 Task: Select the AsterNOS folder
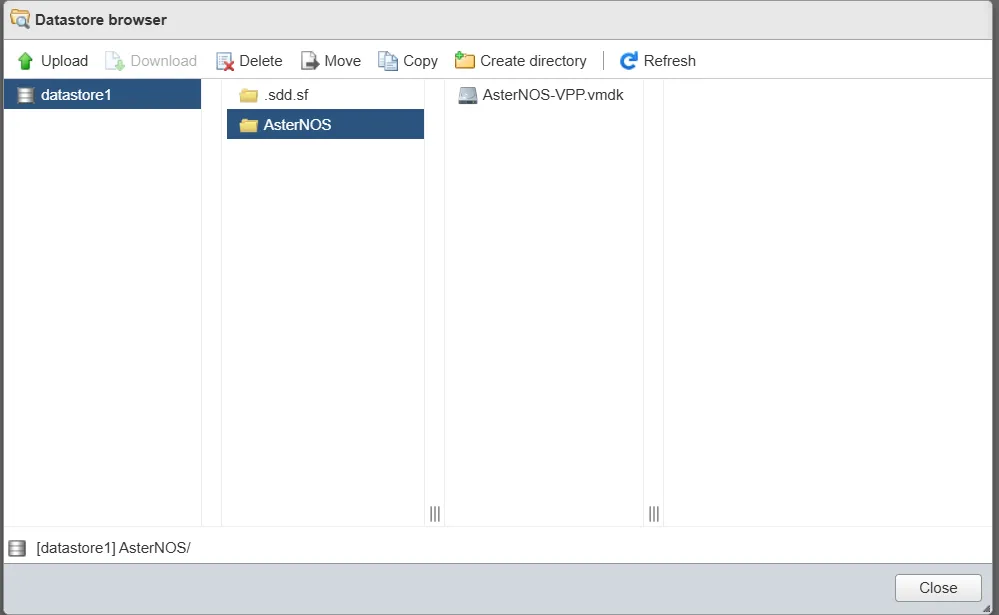coord(297,125)
